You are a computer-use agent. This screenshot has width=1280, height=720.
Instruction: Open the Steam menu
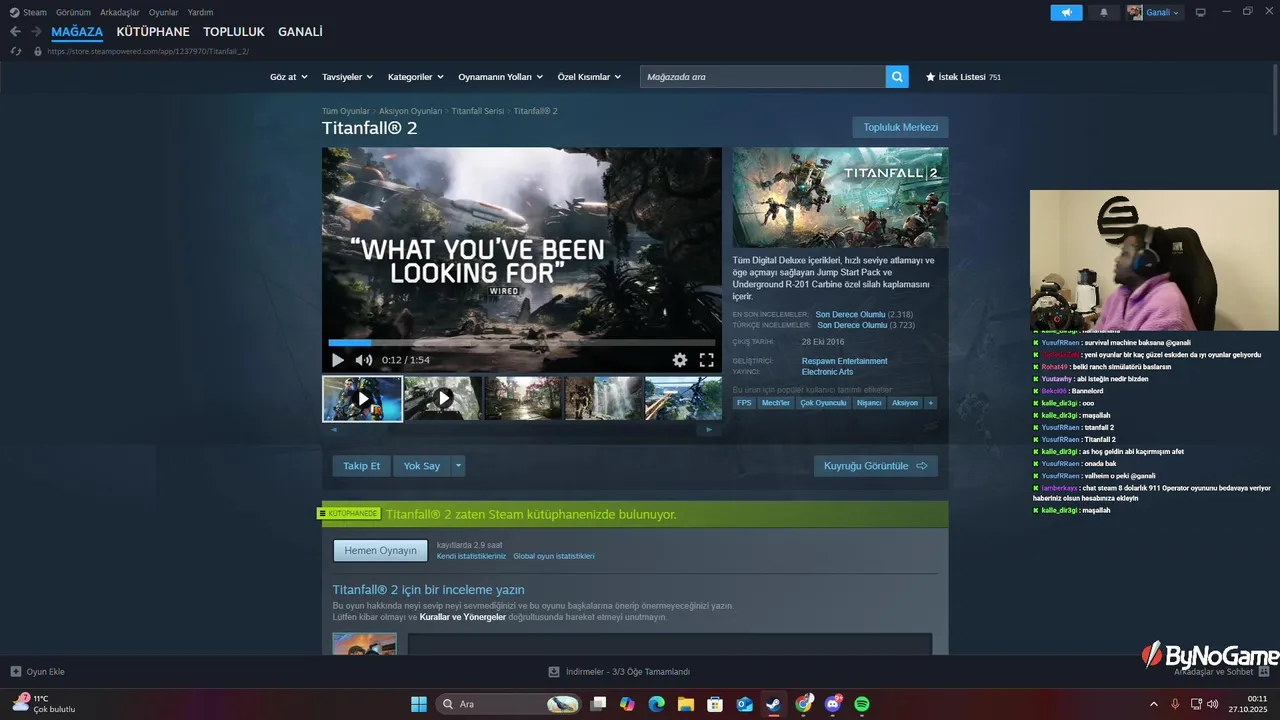coord(28,12)
